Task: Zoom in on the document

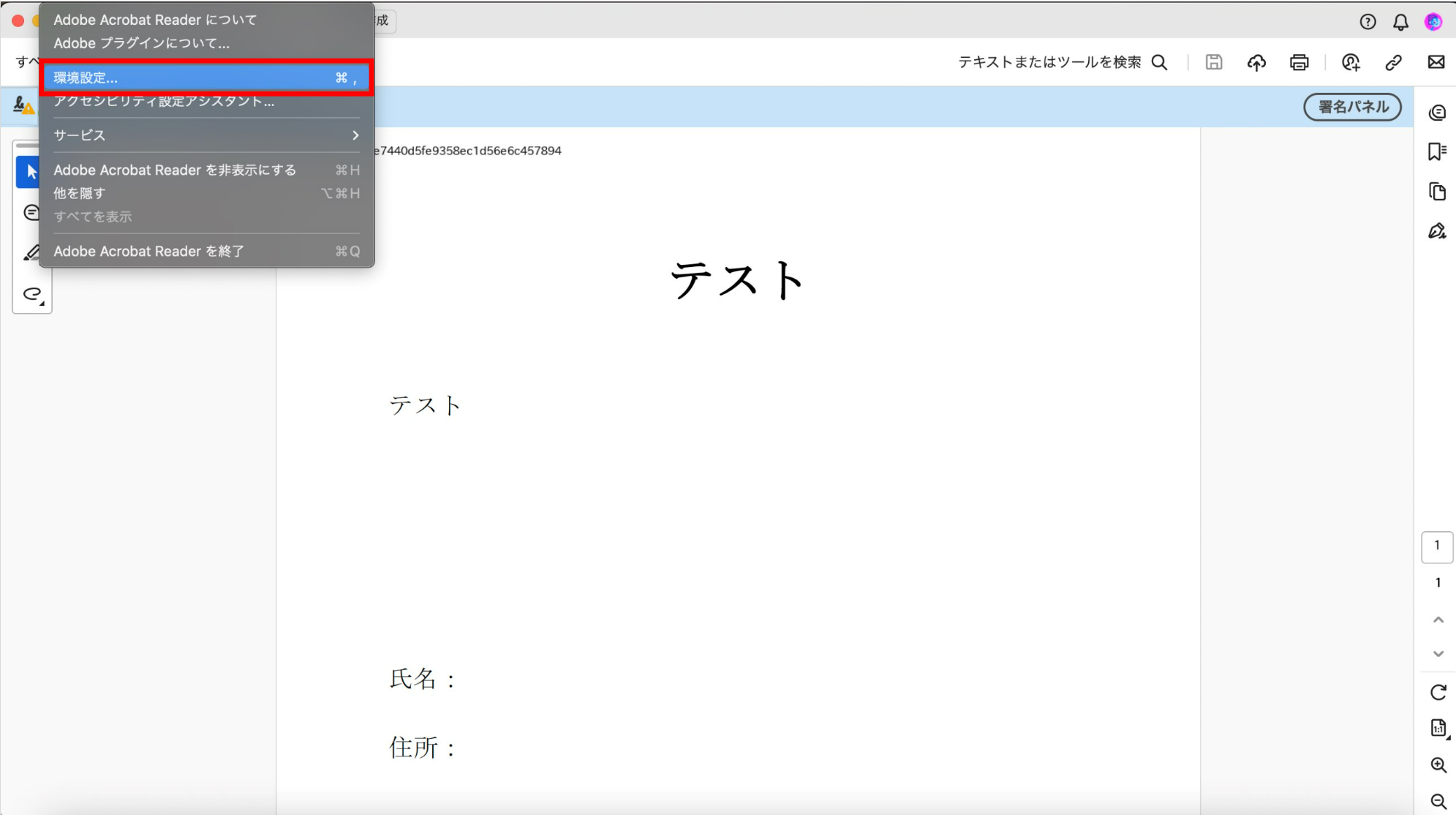Action: (x=1438, y=765)
